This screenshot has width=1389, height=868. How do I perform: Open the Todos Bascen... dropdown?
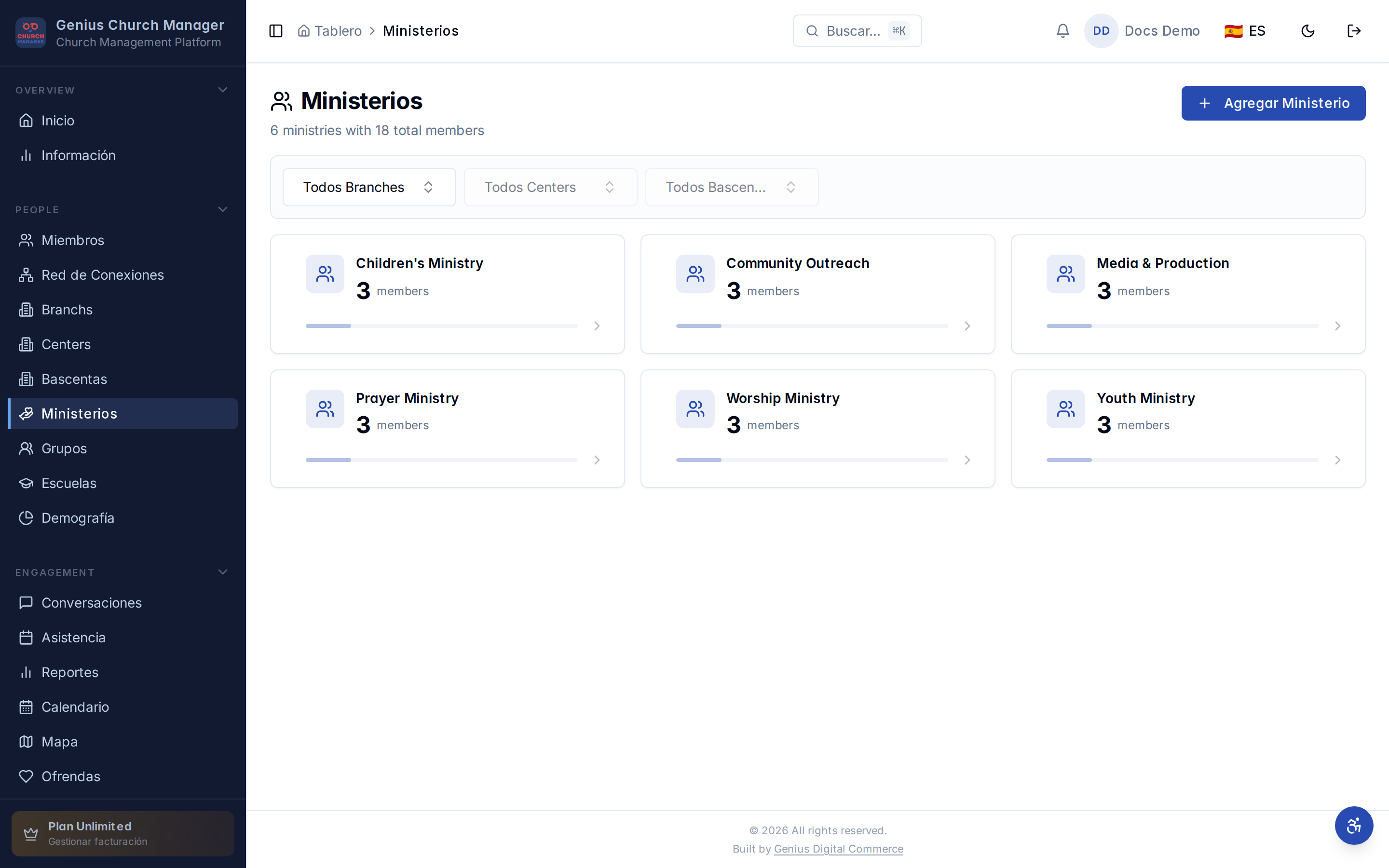coord(731,187)
